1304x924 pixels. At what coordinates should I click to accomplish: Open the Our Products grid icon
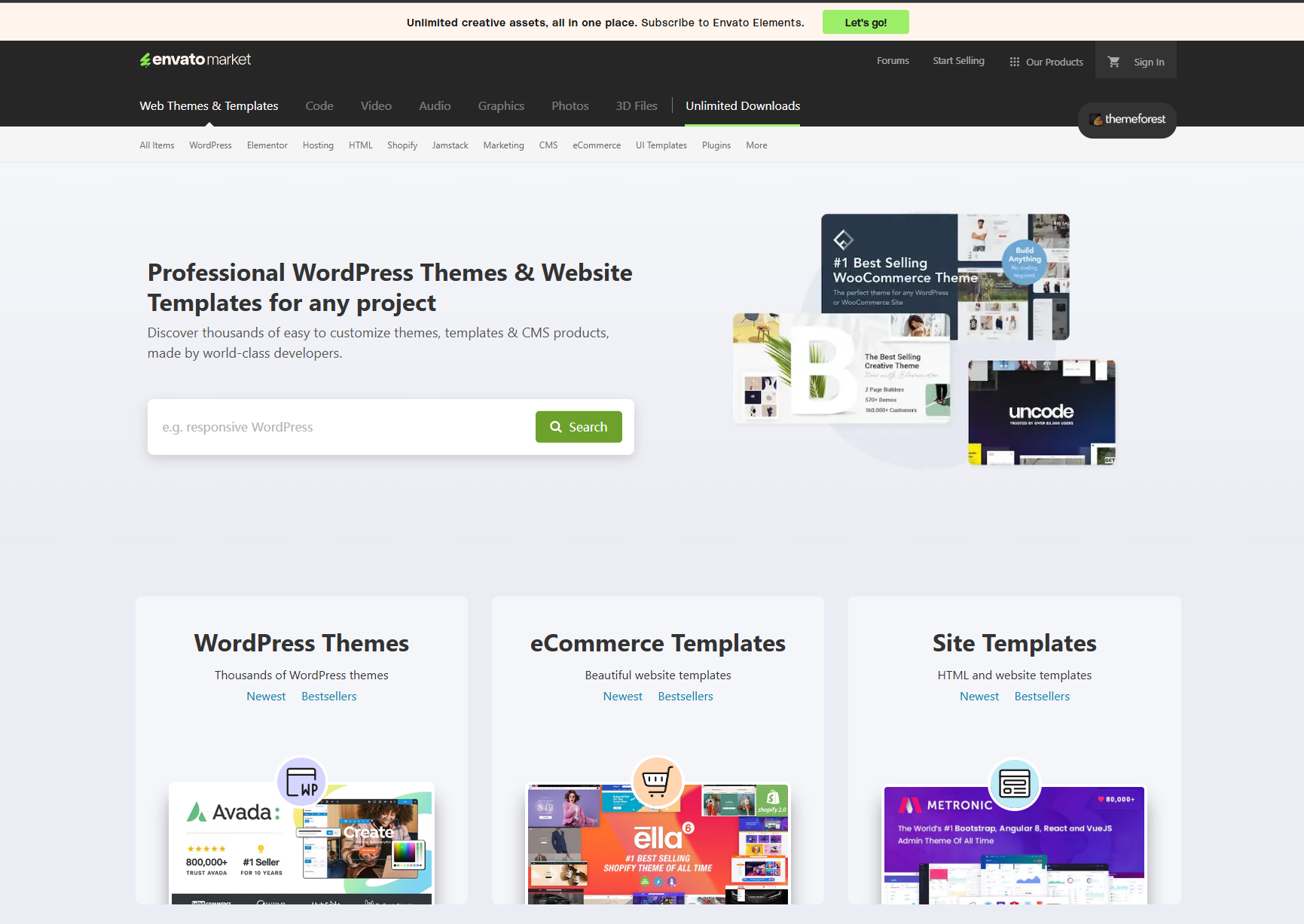[x=1015, y=62]
